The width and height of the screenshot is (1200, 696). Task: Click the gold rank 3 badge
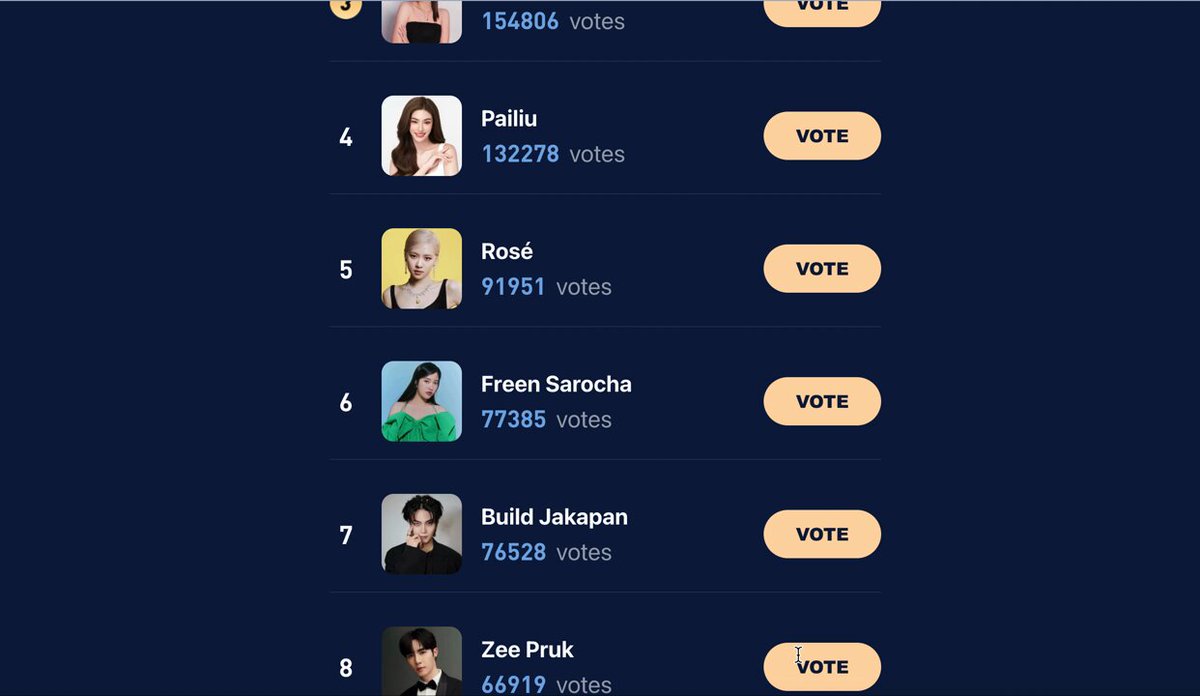click(x=345, y=8)
